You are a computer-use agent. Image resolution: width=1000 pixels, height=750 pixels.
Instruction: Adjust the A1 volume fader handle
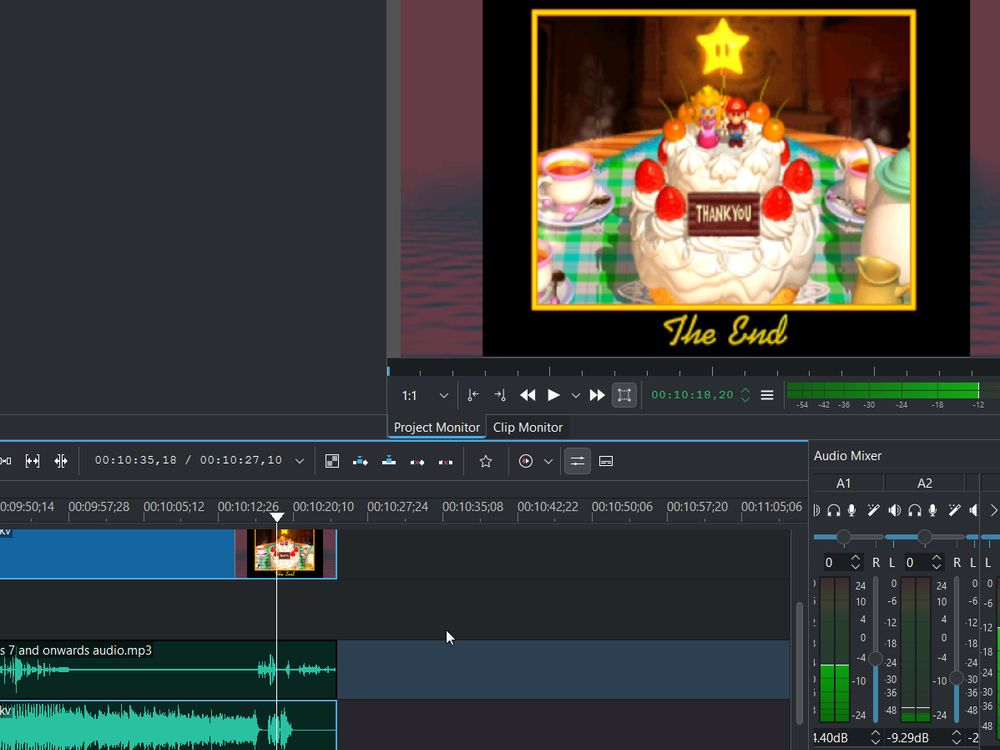tap(876, 659)
